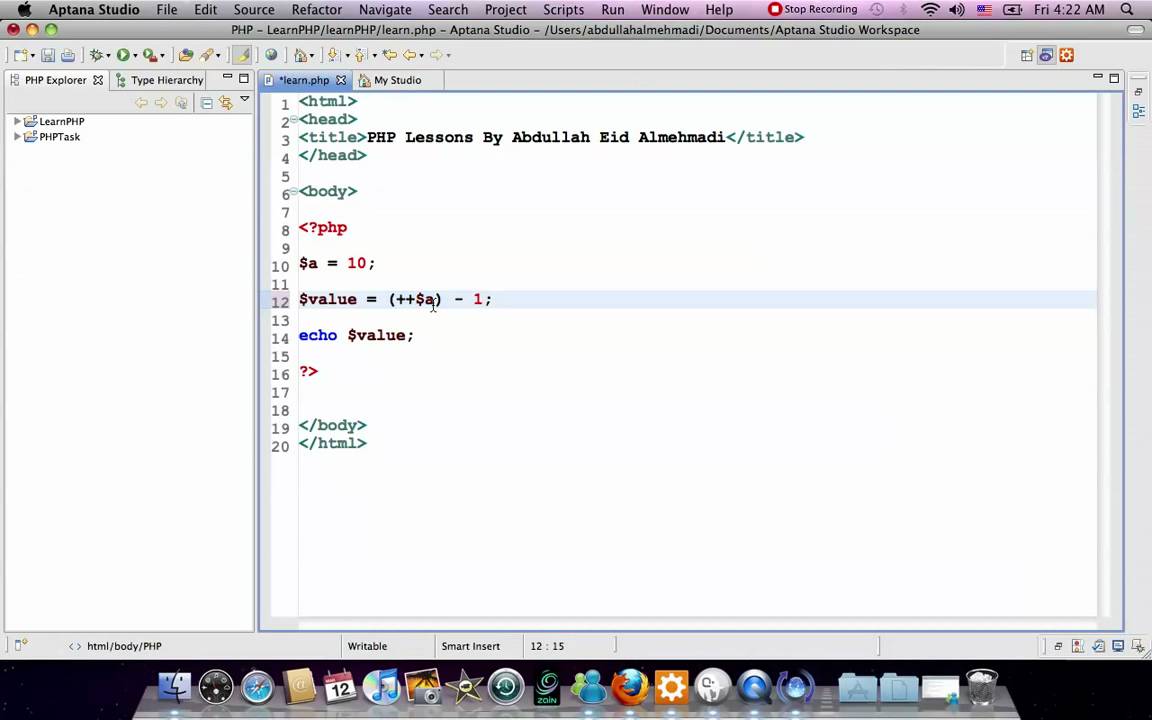Open the web browser globe icon
1152x720 pixels.
pyautogui.click(x=271, y=55)
